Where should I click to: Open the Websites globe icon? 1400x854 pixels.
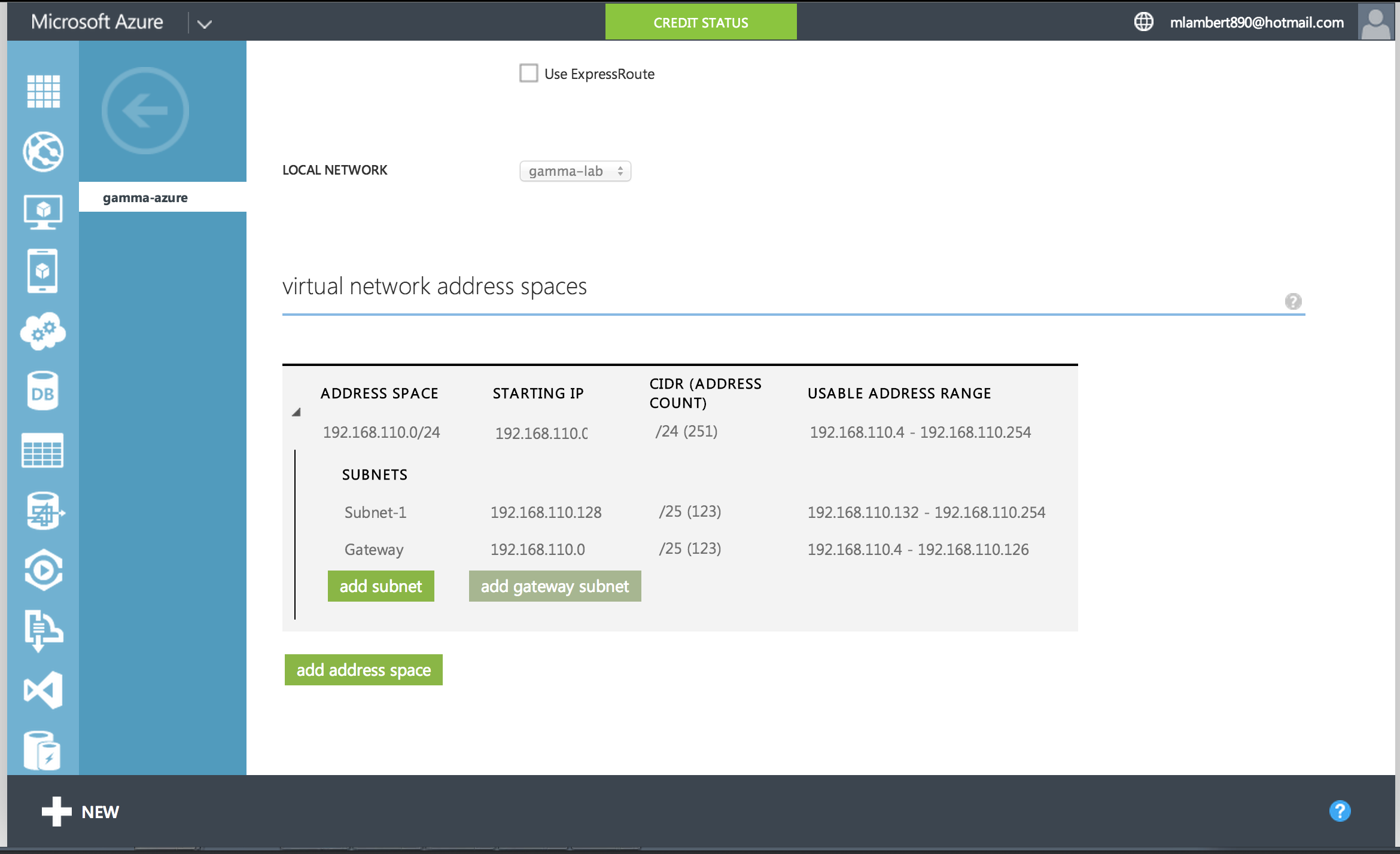(43, 151)
